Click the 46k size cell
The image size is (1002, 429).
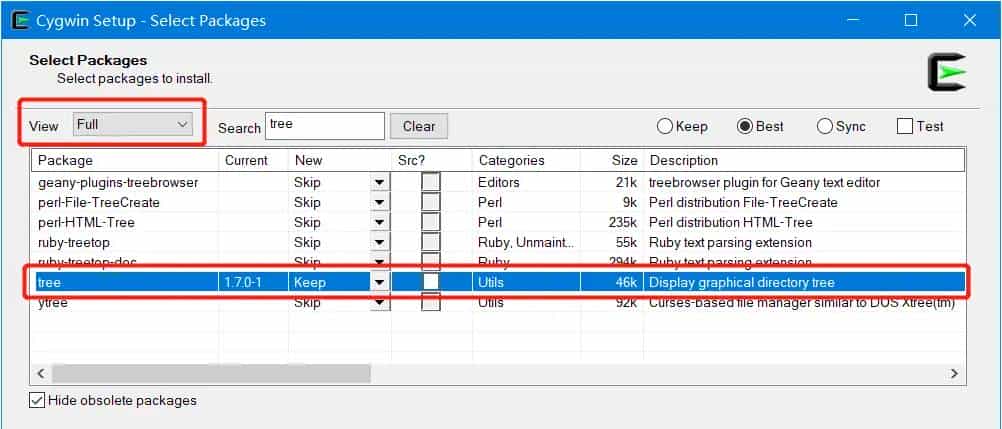[627, 283]
